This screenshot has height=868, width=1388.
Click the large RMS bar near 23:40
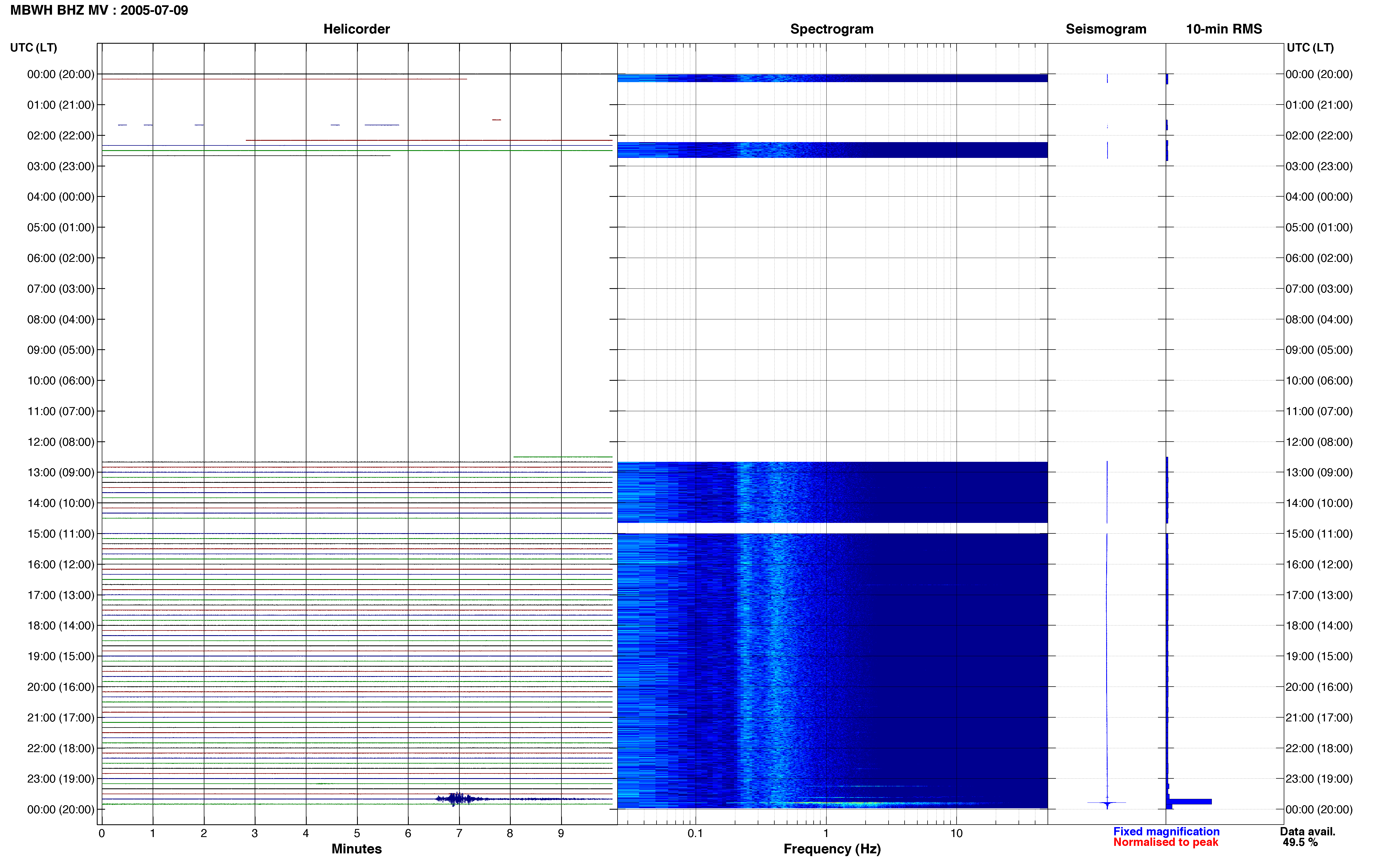[x=1189, y=801]
